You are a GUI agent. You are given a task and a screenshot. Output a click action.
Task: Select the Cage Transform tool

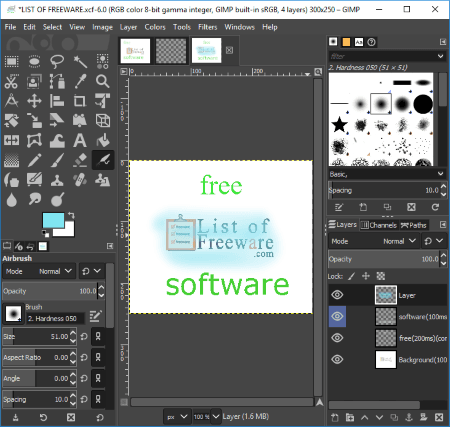click(34, 140)
